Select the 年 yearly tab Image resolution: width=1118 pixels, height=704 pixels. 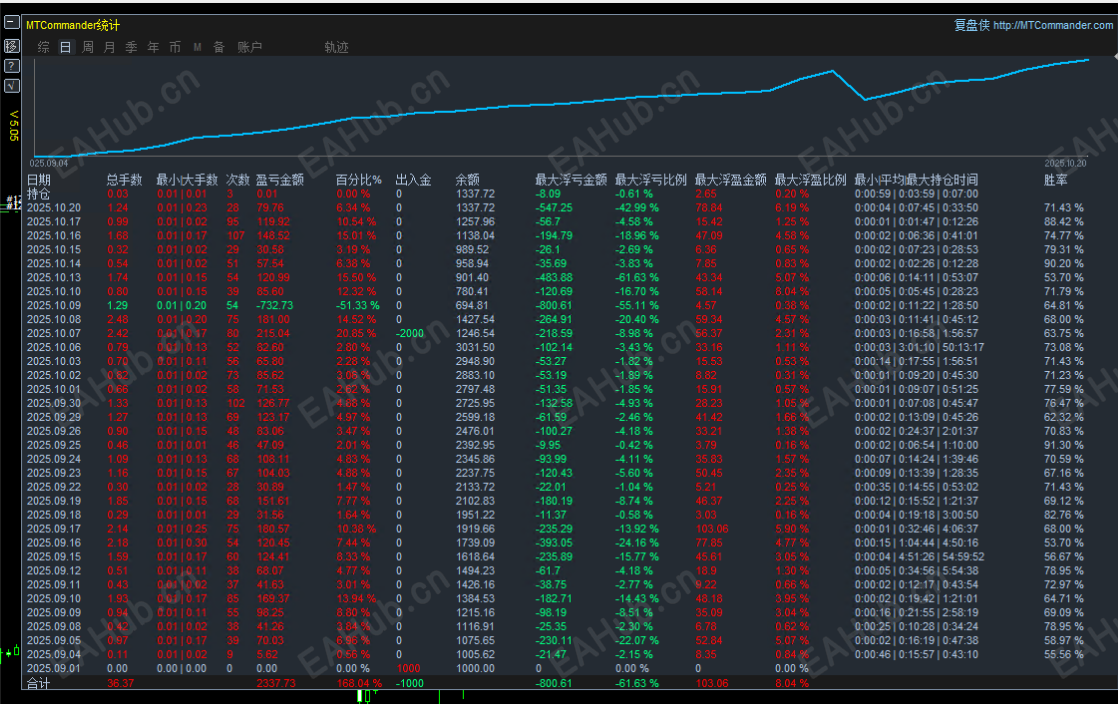153,47
